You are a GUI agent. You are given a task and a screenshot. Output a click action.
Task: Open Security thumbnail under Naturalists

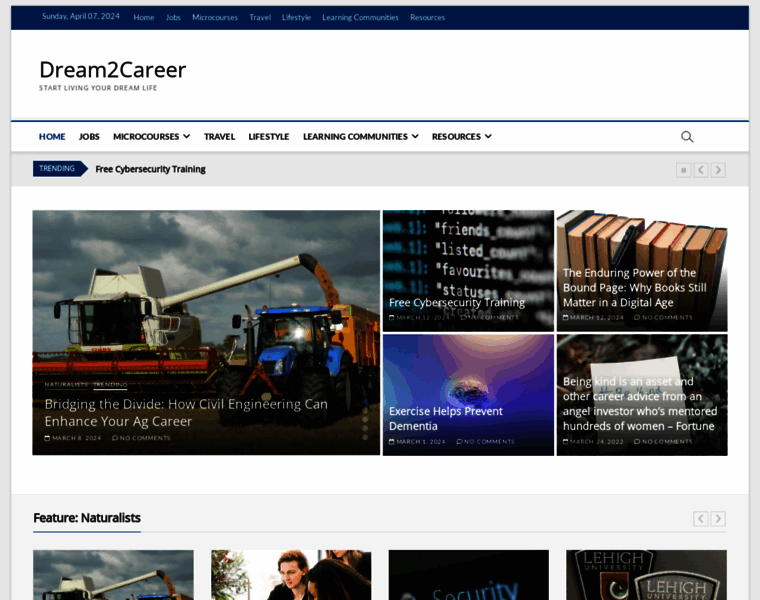click(469, 575)
